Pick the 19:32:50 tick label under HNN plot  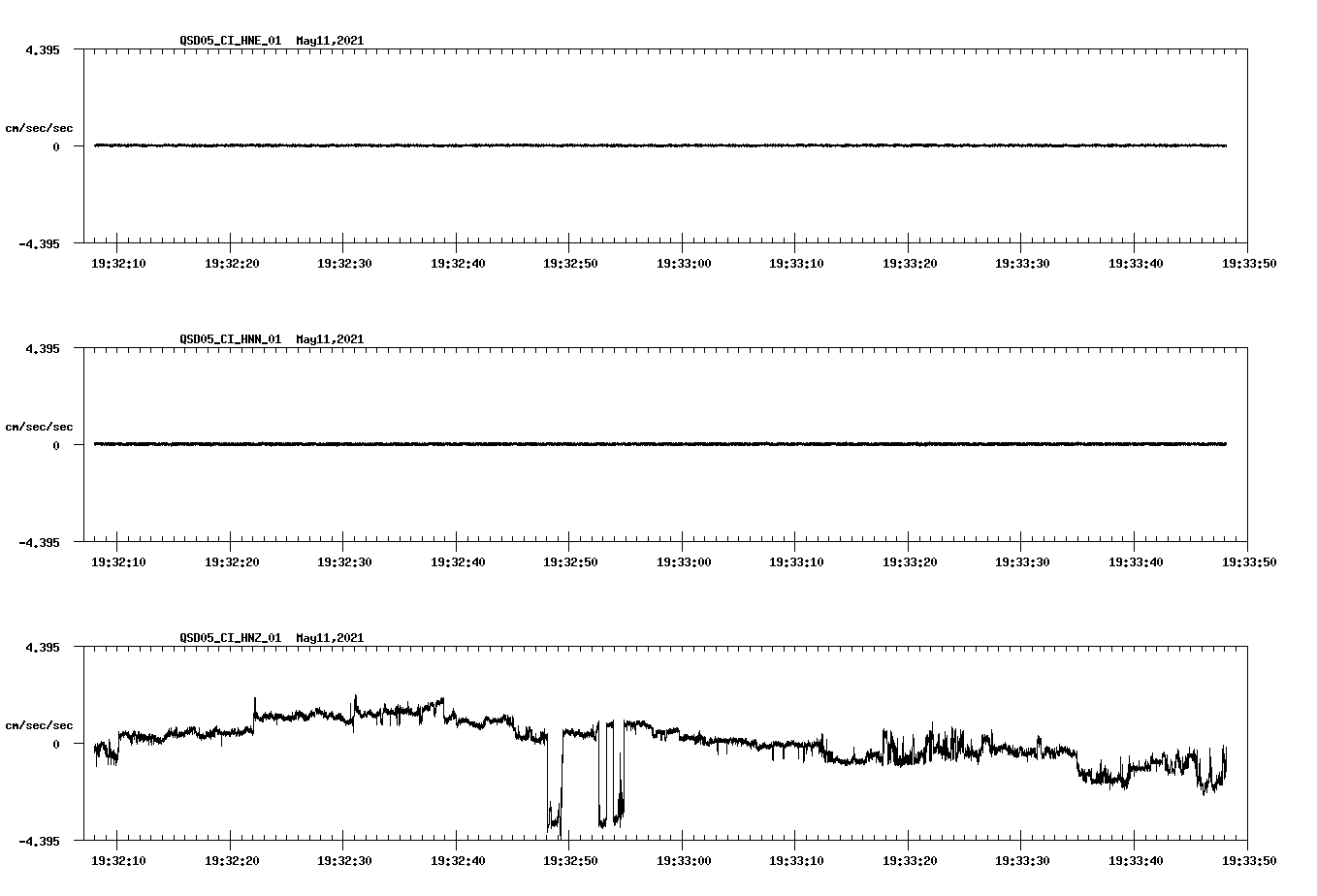point(570,562)
